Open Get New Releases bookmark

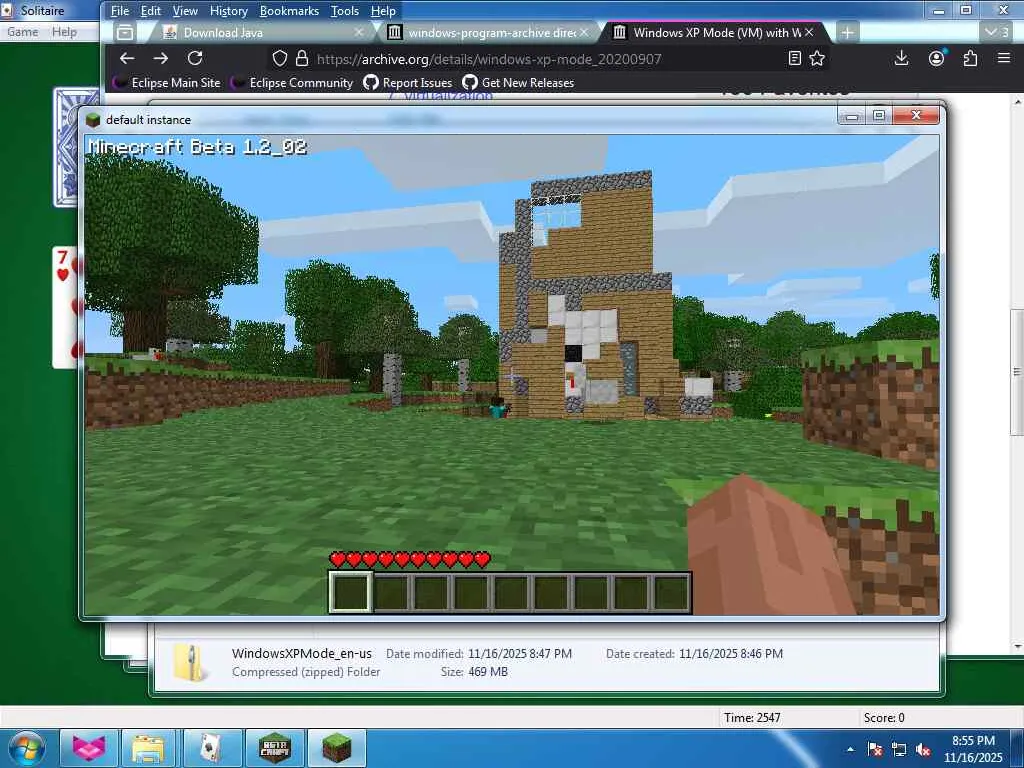point(519,83)
